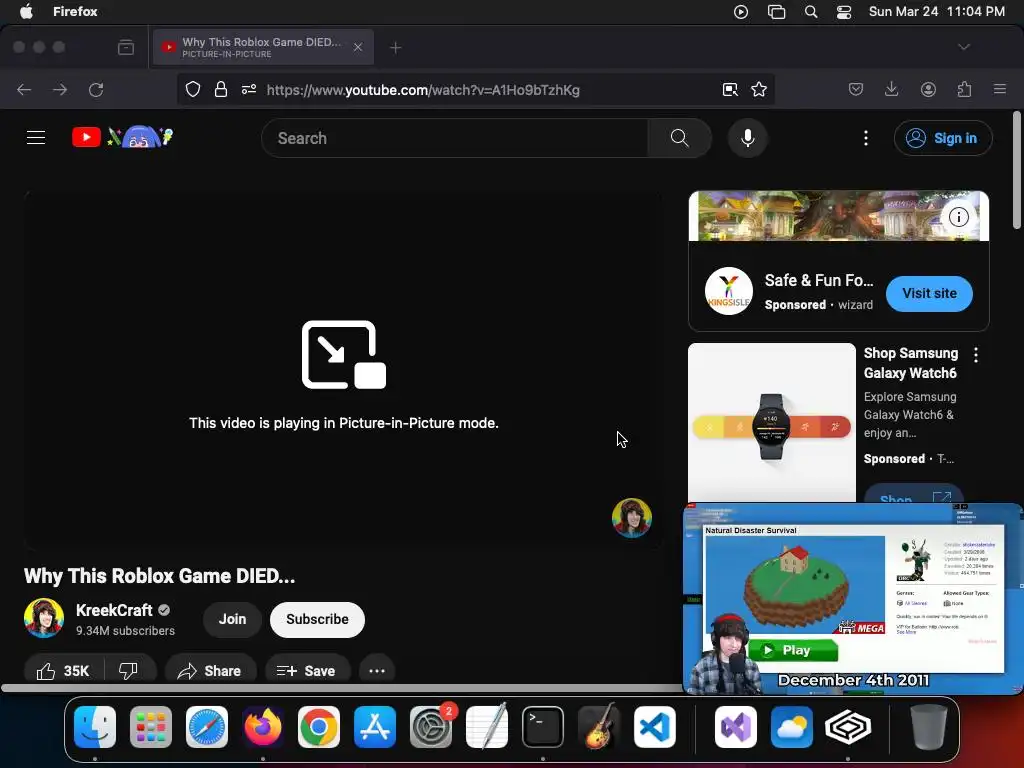Screen dimensions: 1024x768
Task: Open Spotlight search in menu bar
Action: pyautogui.click(x=810, y=11)
